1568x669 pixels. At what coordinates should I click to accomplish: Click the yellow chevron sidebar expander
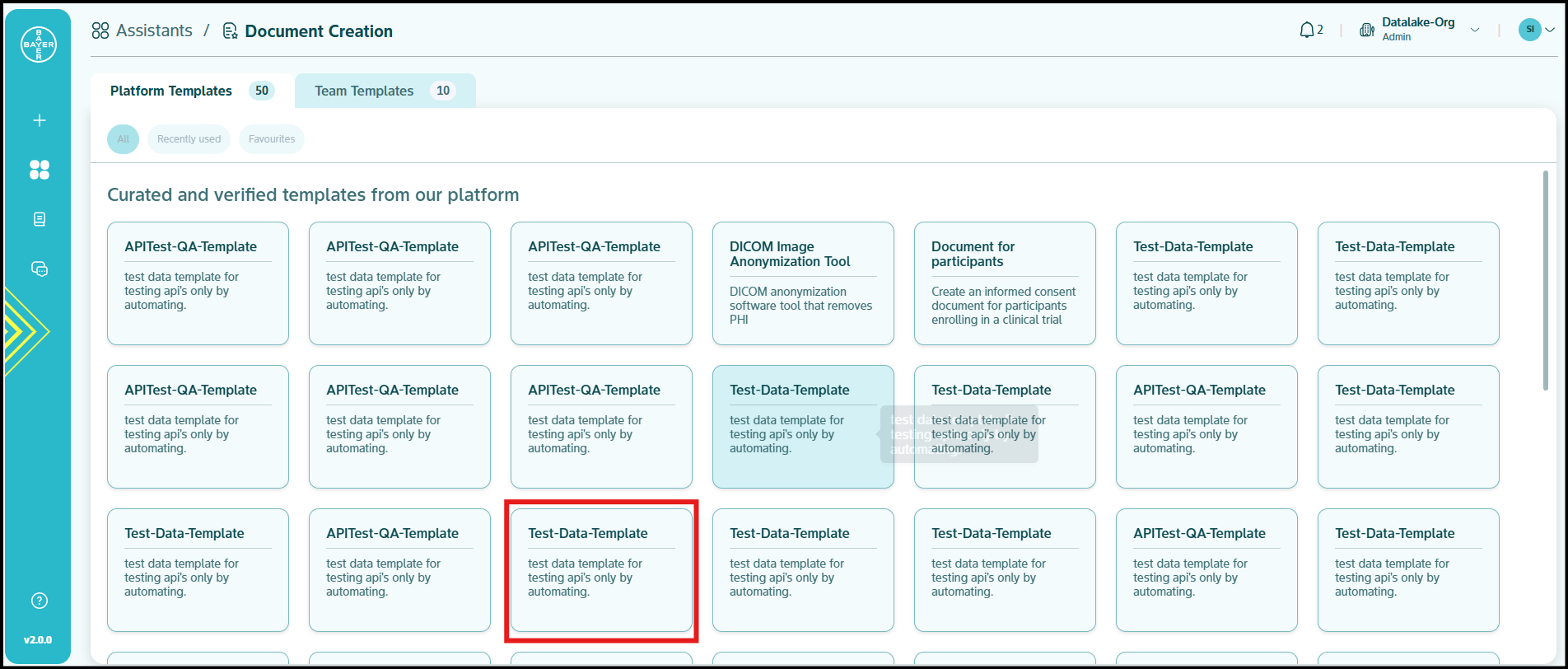pyautogui.click(x=25, y=332)
